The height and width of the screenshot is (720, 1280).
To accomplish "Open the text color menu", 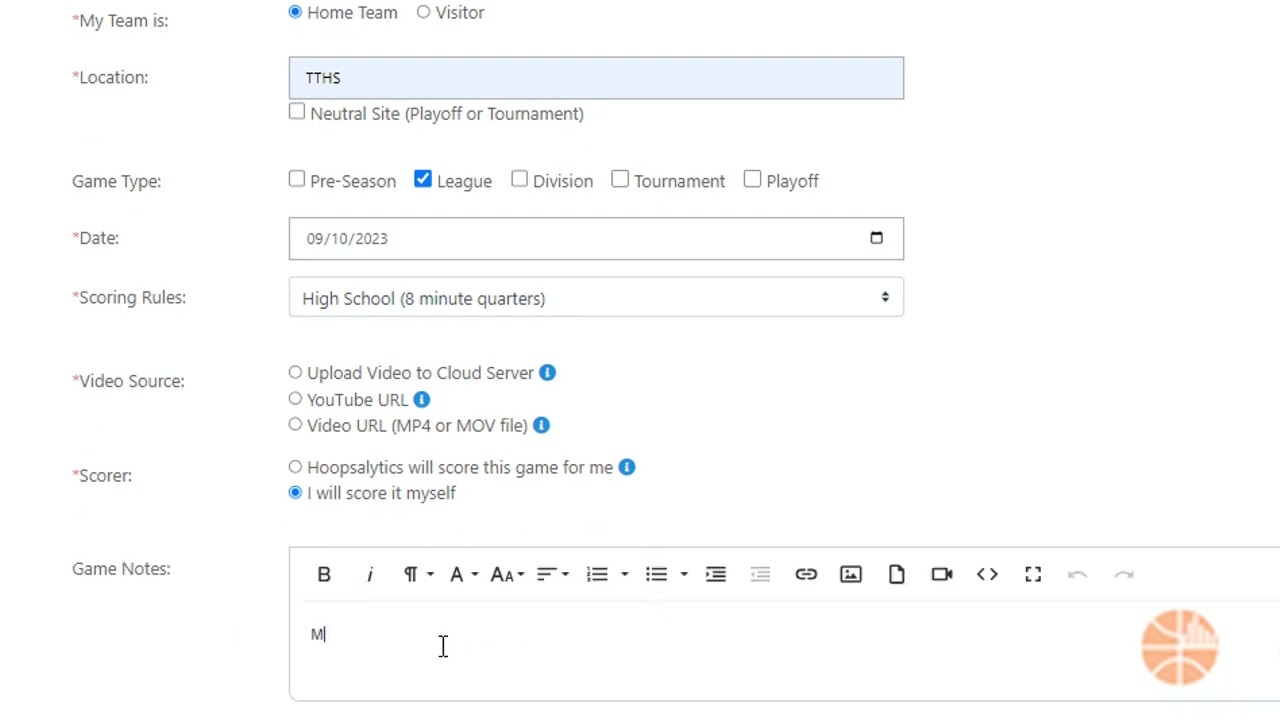I will [x=463, y=574].
